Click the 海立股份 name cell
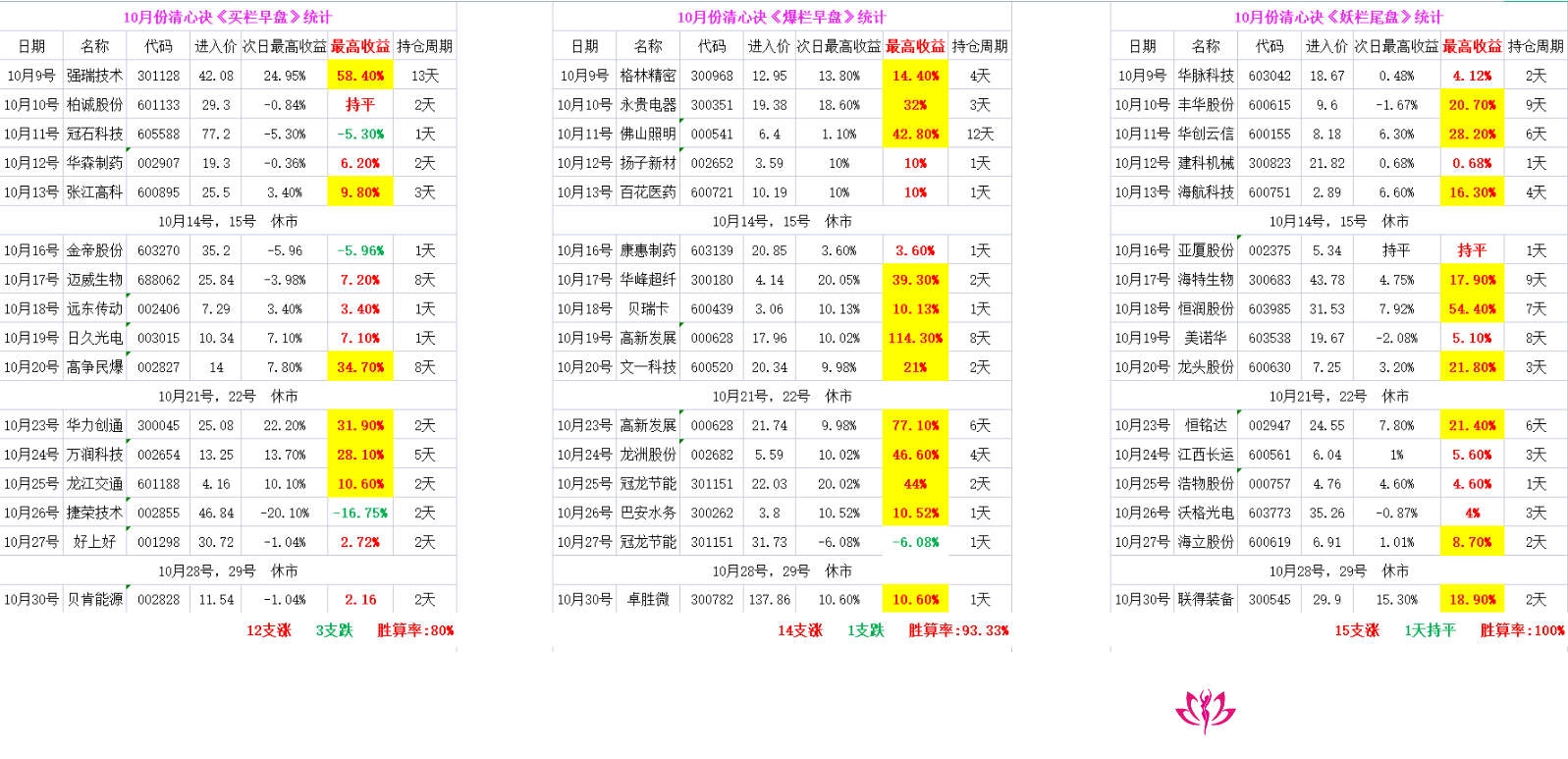1568x759 pixels. coord(1206,542)
